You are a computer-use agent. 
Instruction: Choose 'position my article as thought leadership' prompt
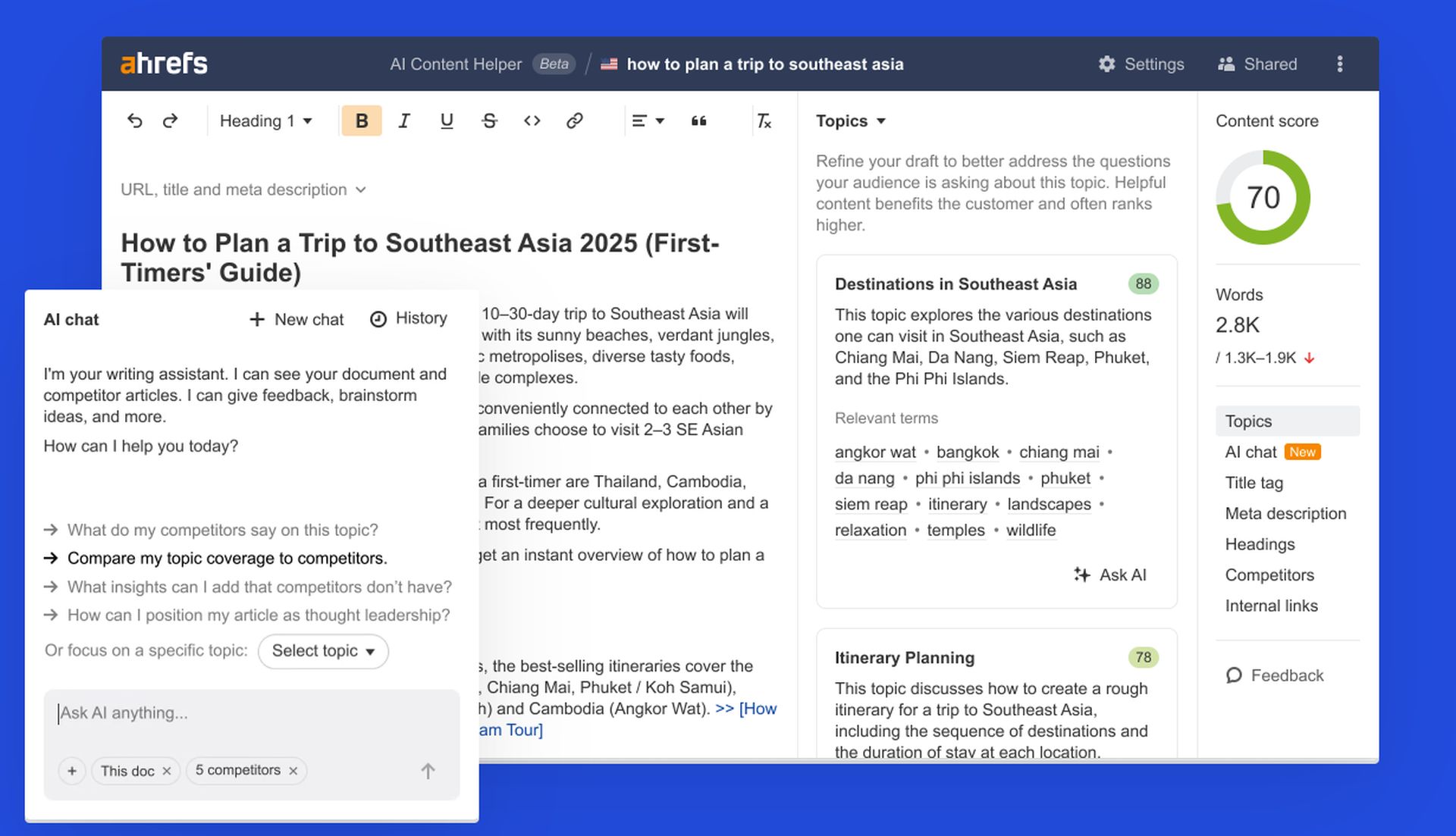pos(246,615)
